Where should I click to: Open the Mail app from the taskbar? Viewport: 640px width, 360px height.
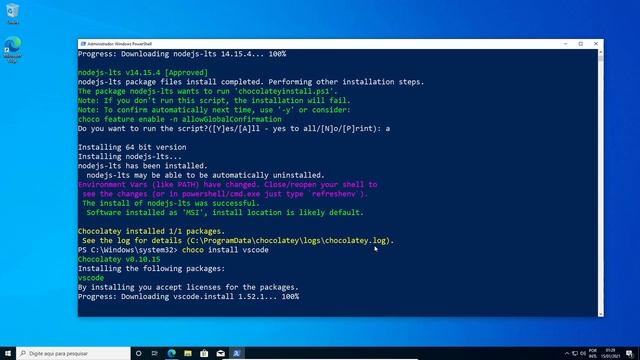[220, 353]
